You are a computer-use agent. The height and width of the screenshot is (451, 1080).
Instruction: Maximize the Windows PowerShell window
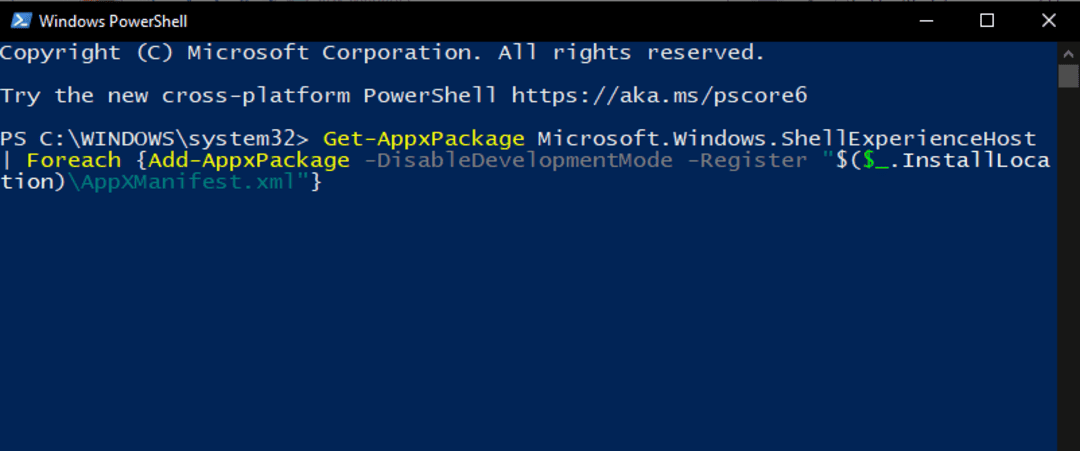(x=986, y=21)
